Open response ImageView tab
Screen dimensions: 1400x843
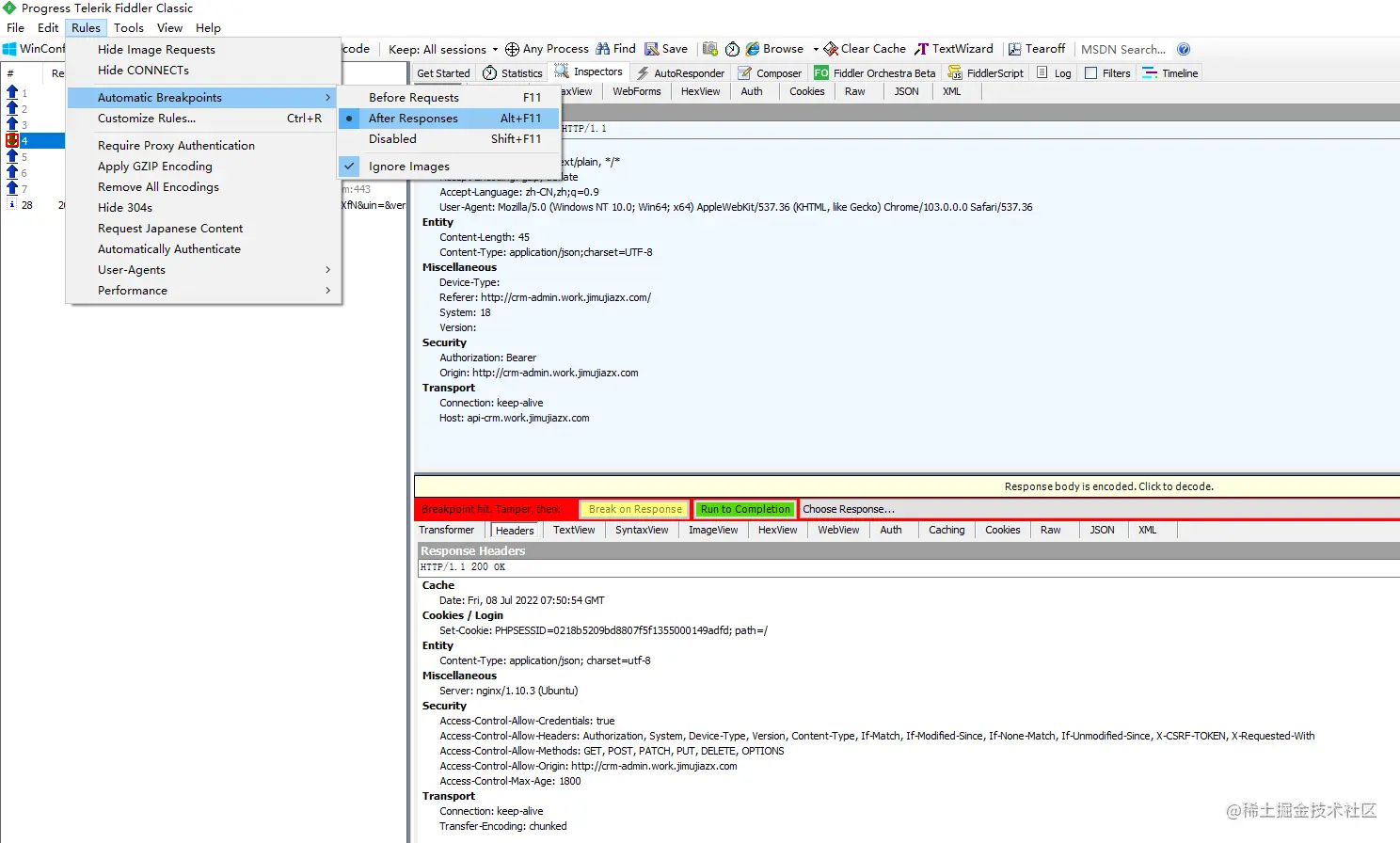pos(713,530)
